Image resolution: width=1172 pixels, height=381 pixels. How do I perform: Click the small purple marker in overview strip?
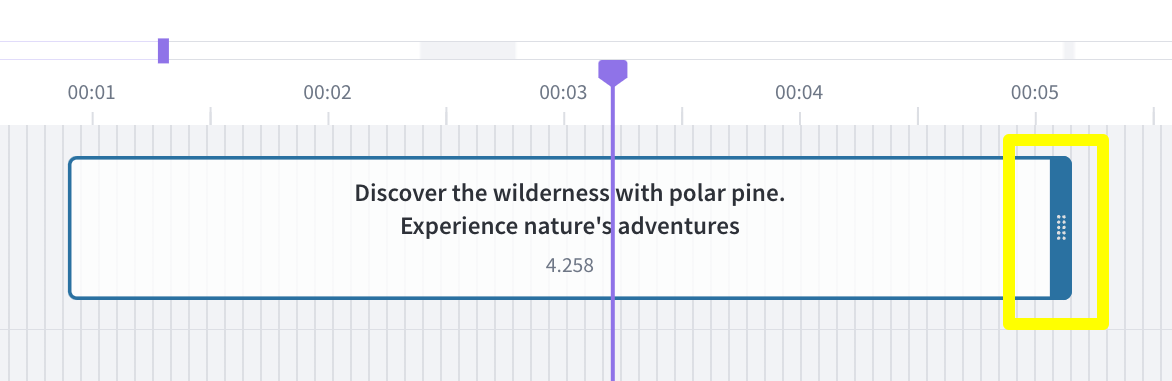pyautogui.click(x=164, y=51)
